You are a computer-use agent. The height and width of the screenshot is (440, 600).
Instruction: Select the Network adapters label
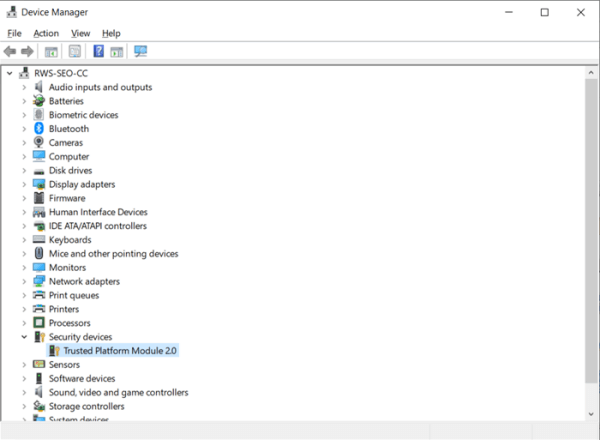pos(84,281)
